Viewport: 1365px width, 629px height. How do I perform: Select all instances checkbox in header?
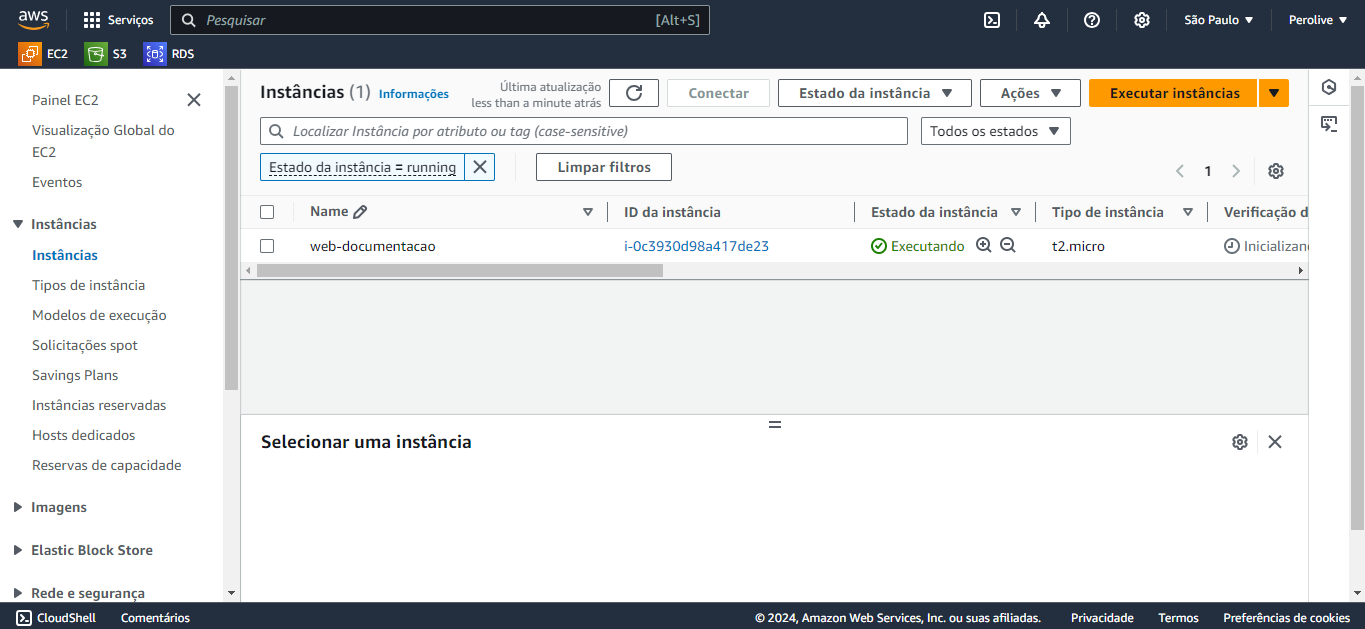point(267,212)
